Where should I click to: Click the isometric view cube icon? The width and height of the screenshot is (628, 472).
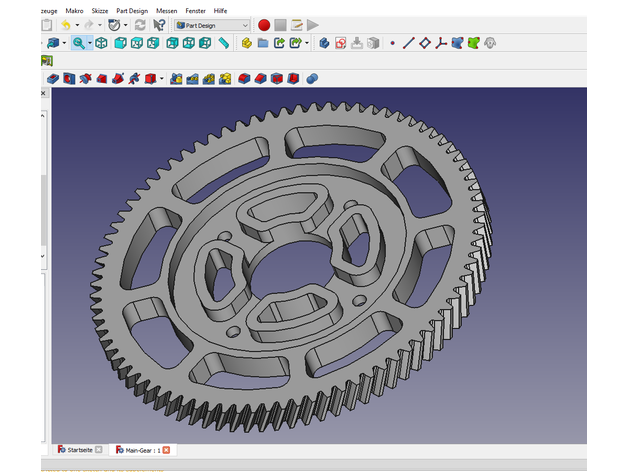[102, 43]
